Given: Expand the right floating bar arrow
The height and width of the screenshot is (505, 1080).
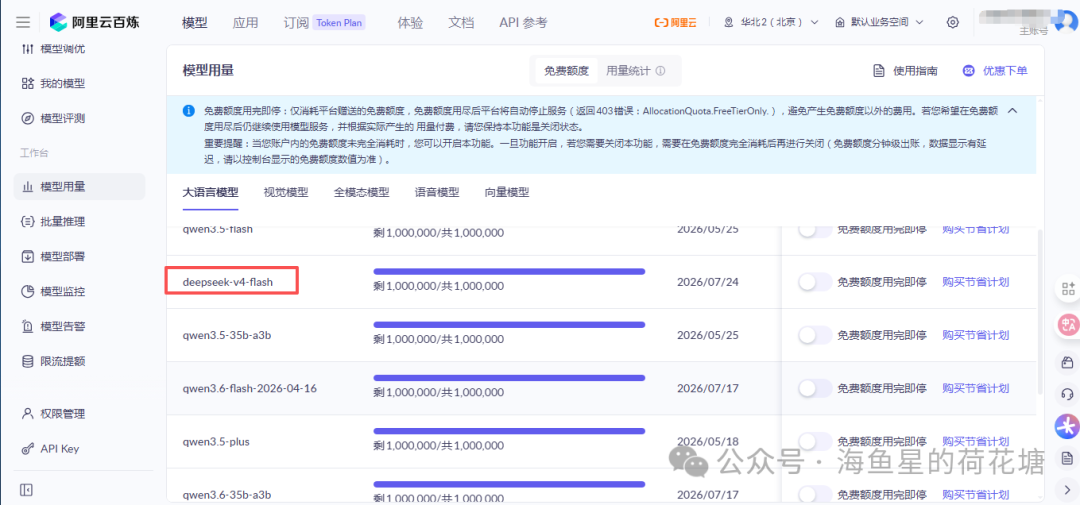Looking at the screenshot, I should pos(1068,490).
